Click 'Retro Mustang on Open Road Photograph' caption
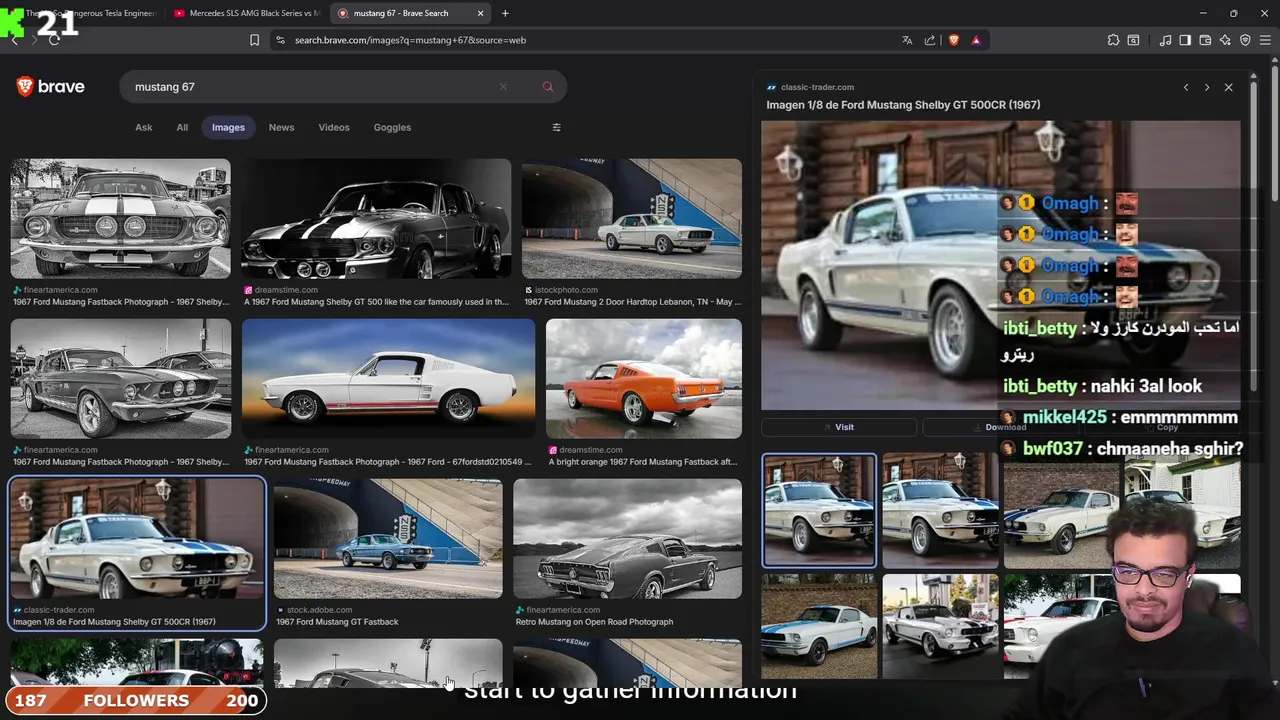 click(x=594, y=622)
